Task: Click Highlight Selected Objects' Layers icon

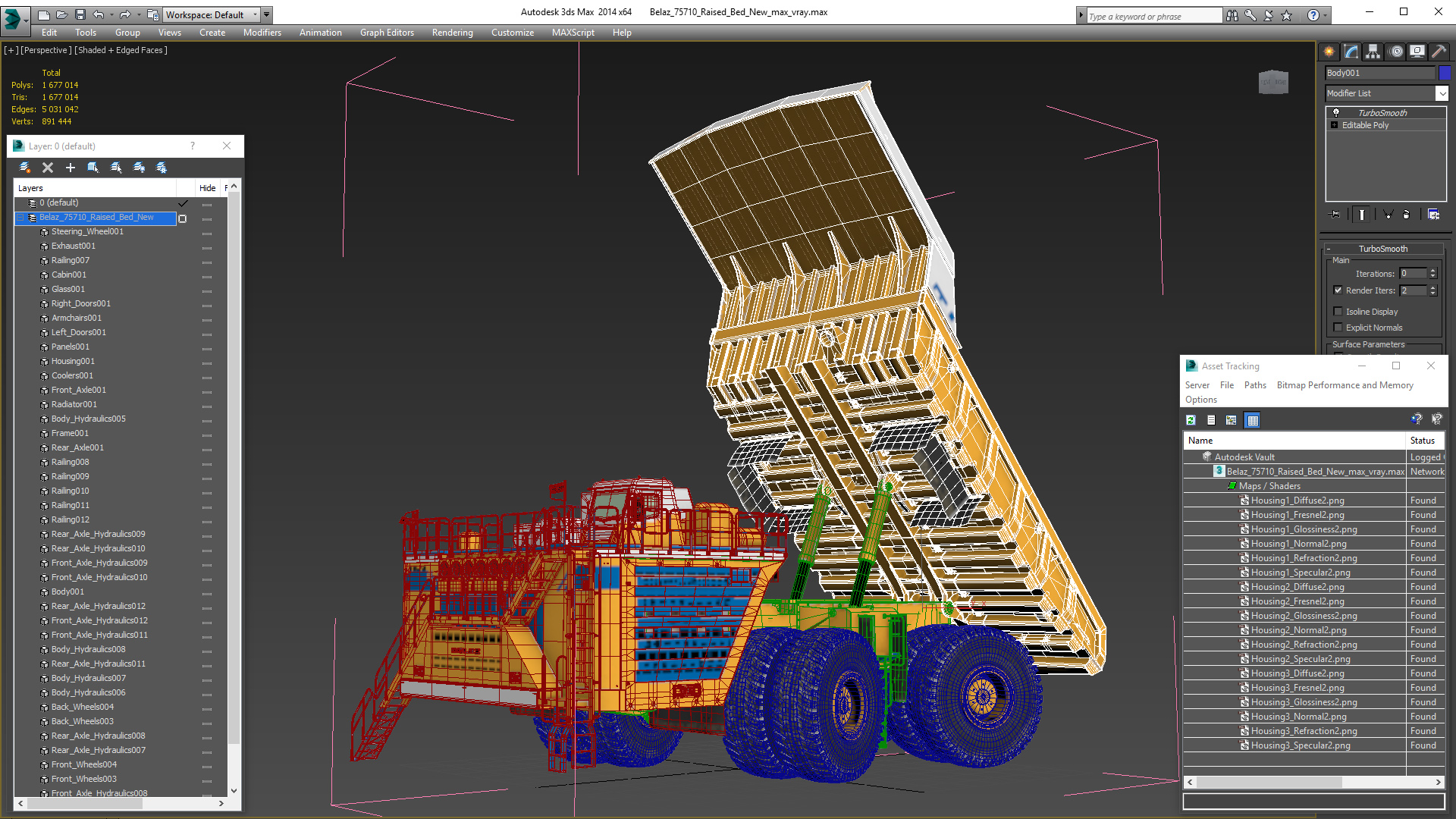Action: pyautogui.click(x=116, y=168)
